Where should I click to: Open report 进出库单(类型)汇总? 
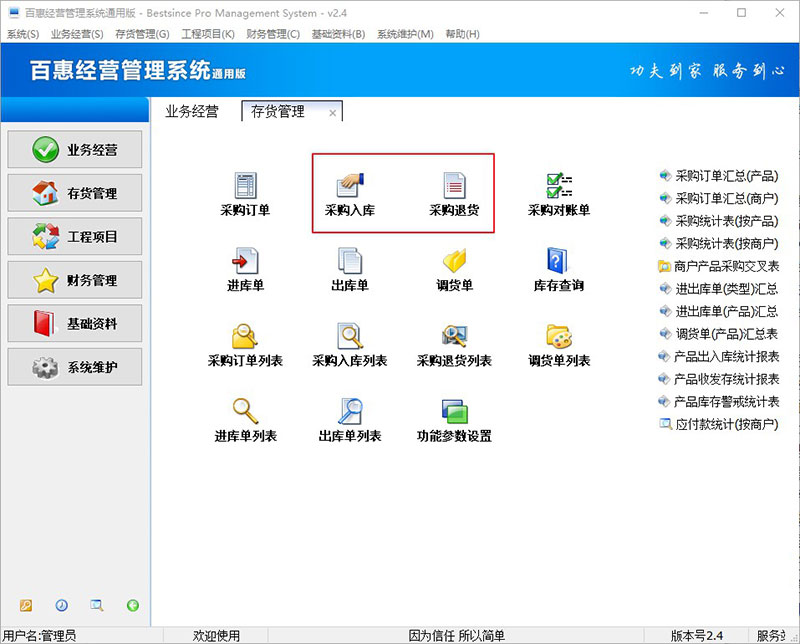pos(719,289)
